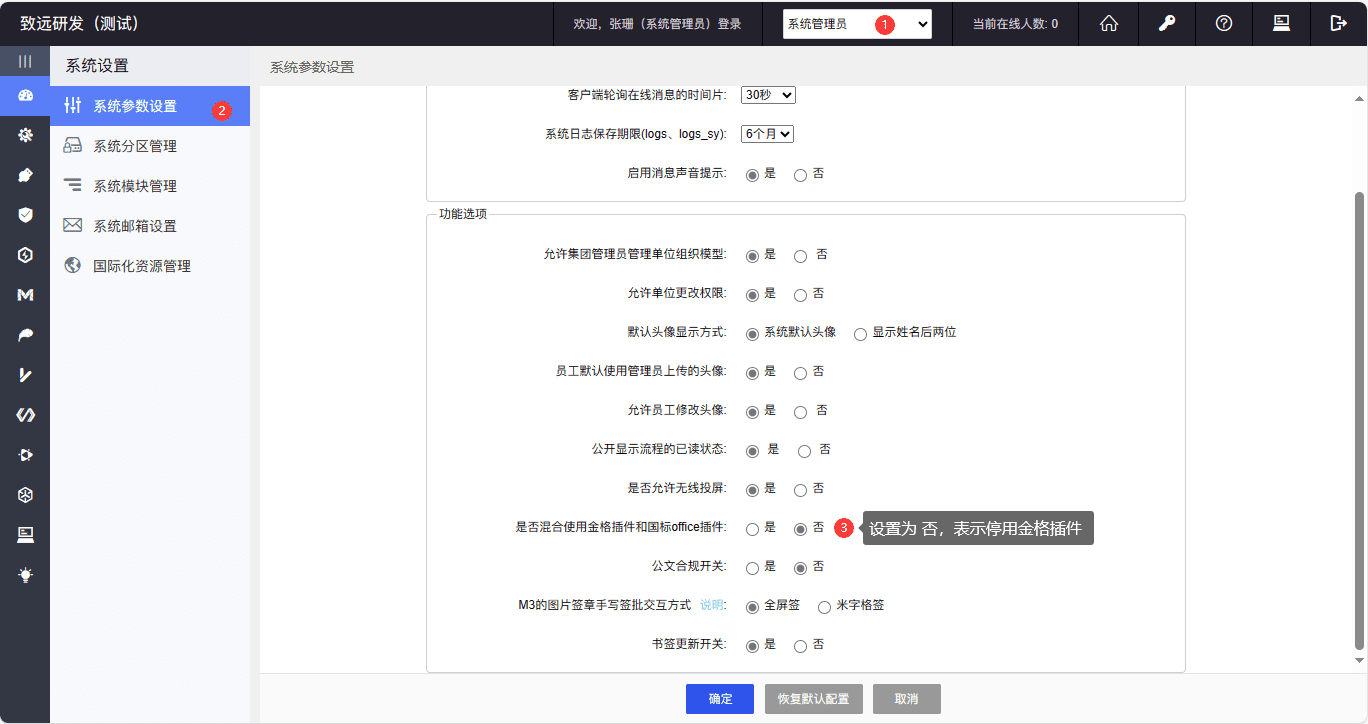The height and width of the screenshot is (724, 1368).
Task: Select 否 for 书签更新开关
Action: [800, 646]
